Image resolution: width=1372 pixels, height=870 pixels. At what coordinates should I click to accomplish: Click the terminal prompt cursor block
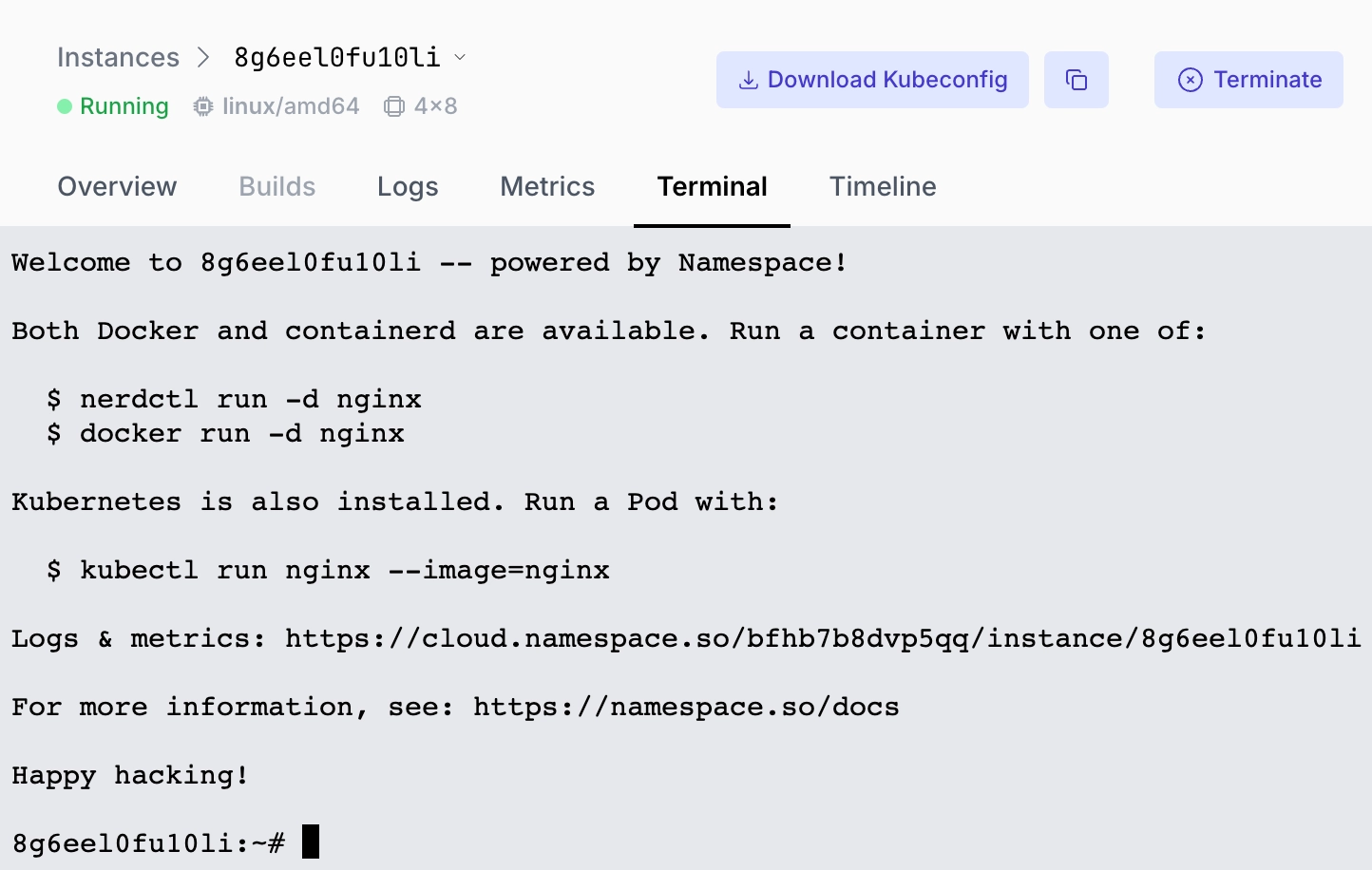pos(311,842)
